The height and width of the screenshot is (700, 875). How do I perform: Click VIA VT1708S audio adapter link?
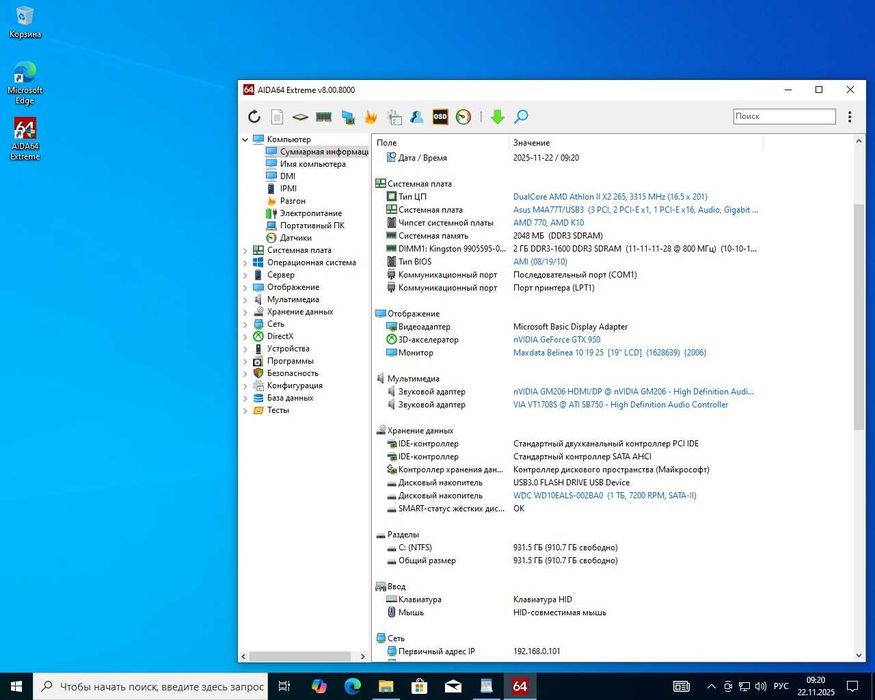point(621,404)
